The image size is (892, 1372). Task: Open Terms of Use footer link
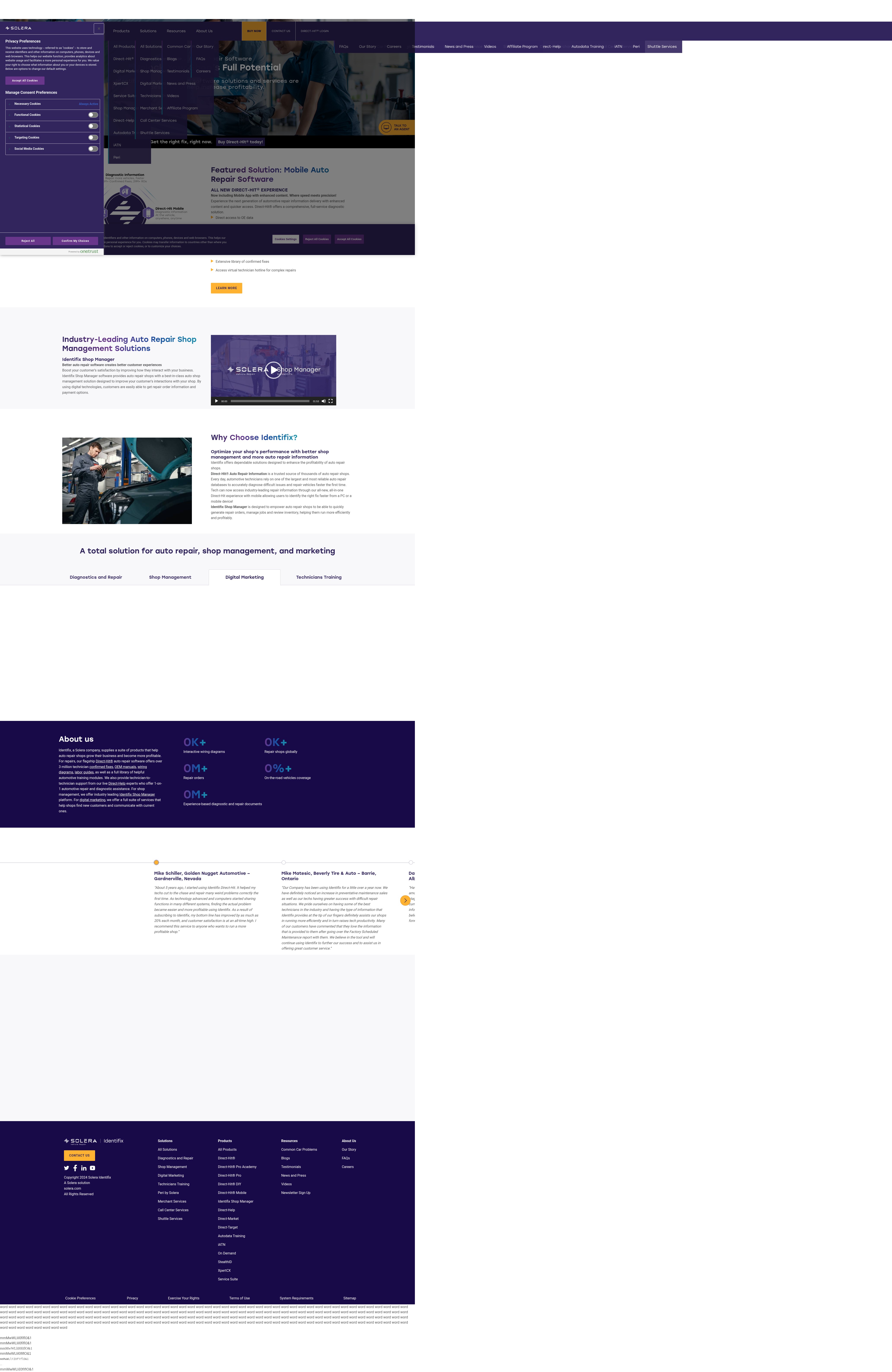click(x=239, y=1298)
